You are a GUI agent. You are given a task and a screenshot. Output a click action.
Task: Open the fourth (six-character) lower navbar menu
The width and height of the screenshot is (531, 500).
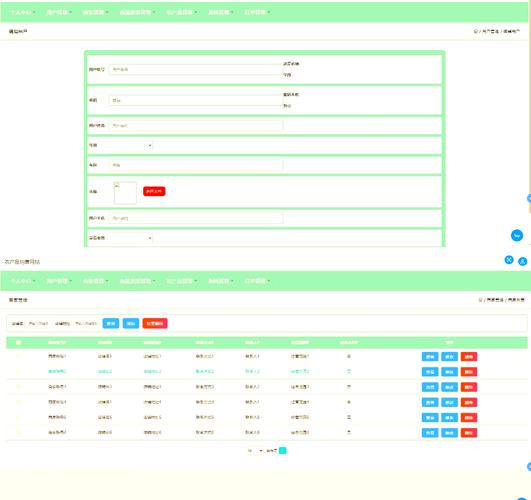(x=137, y=281)
